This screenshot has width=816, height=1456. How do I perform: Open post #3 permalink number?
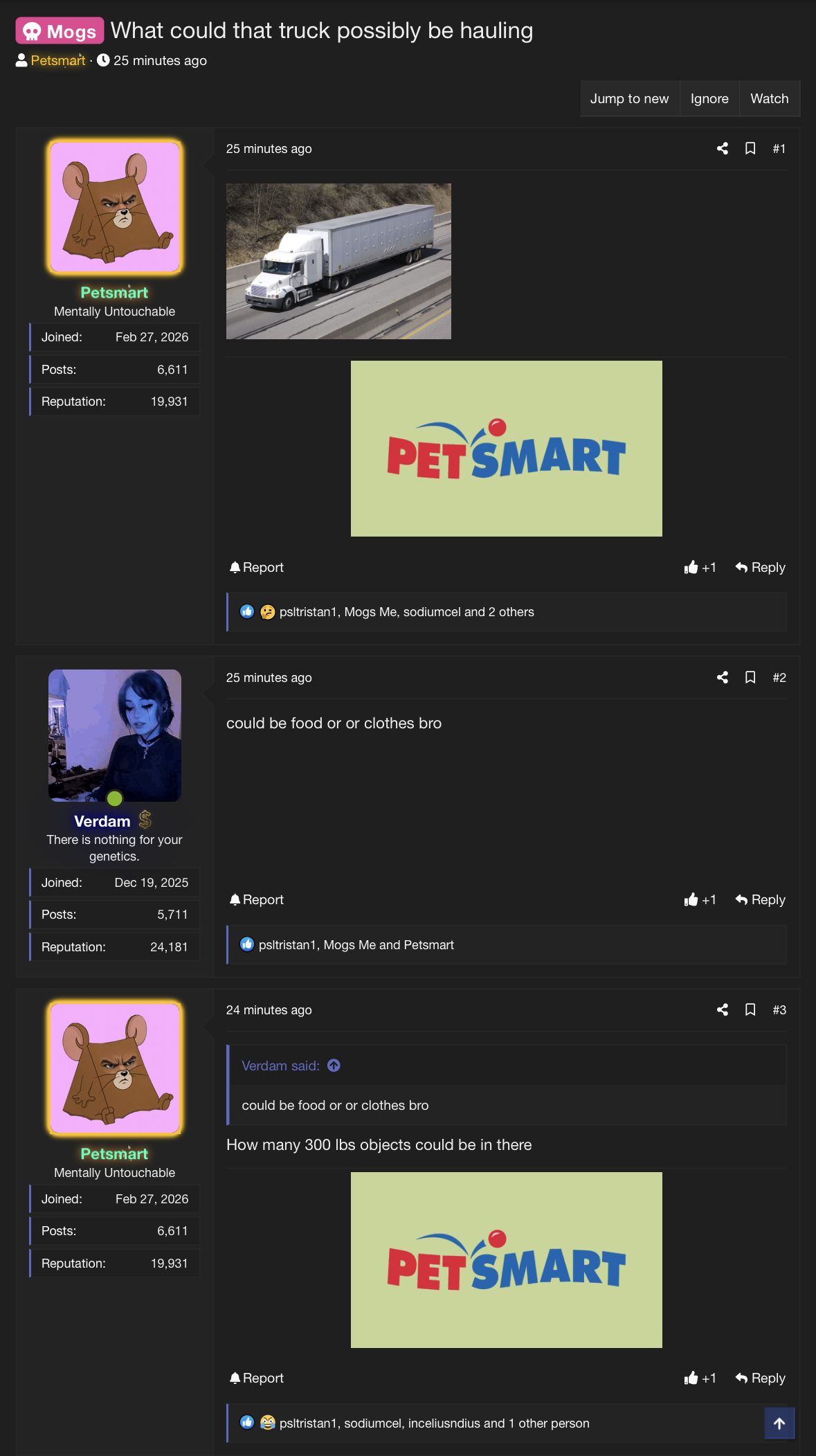click(779, 1009)
